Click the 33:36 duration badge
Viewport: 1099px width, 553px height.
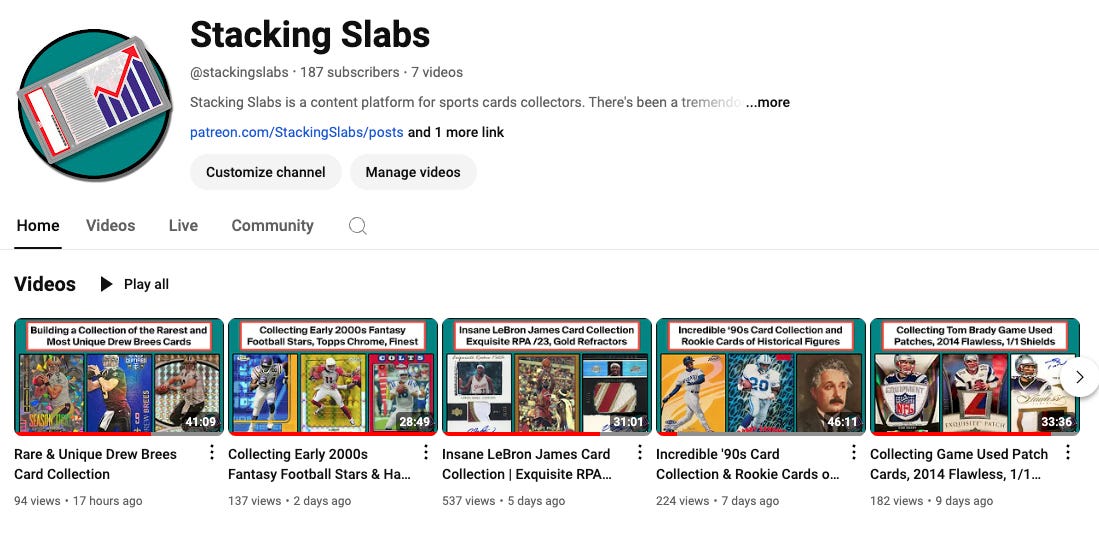pos(1056,422)
